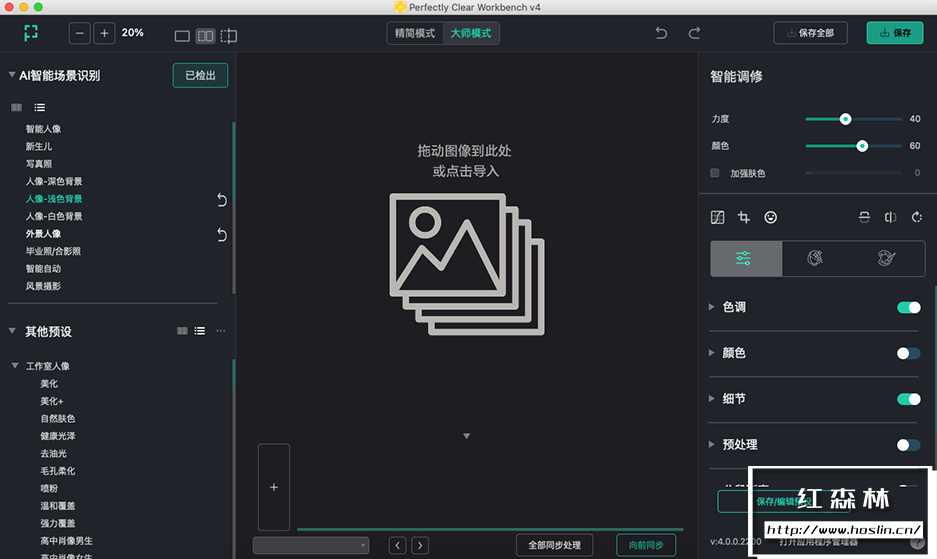The width and height of the screenshot is (937, 559).
Task: Reset the 外景人像 preset
Action: (x=222, y=234)
